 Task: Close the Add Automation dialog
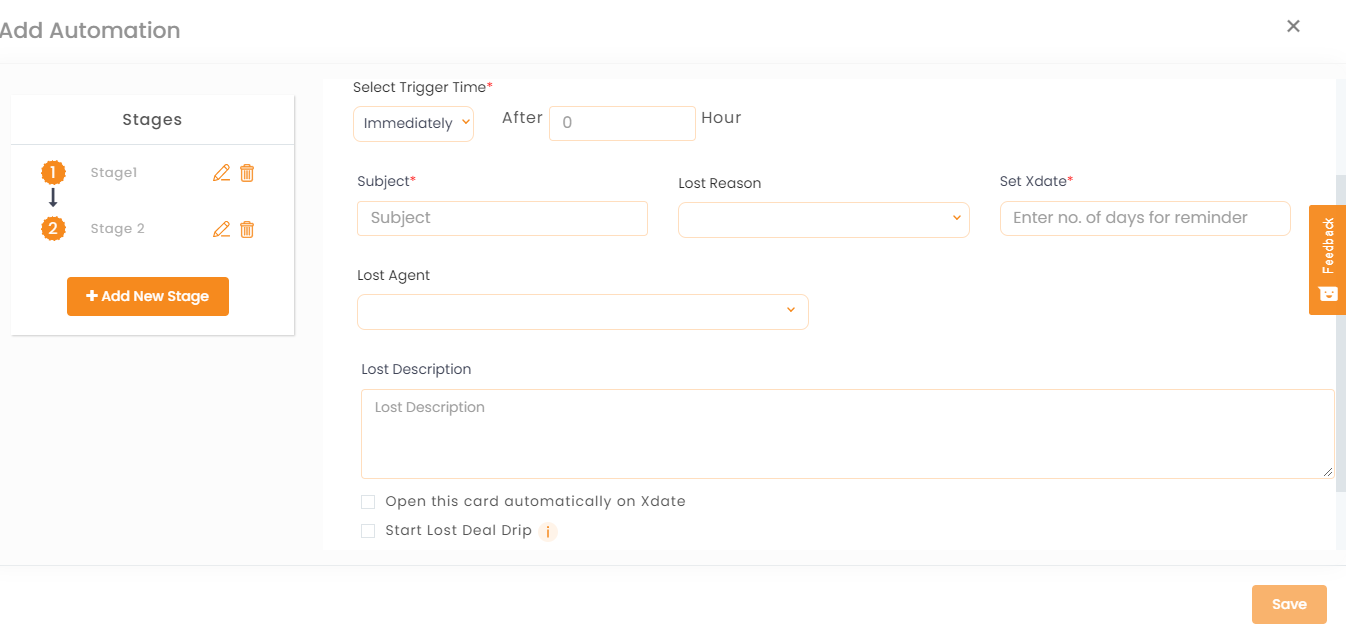(x=1293, y=26)
